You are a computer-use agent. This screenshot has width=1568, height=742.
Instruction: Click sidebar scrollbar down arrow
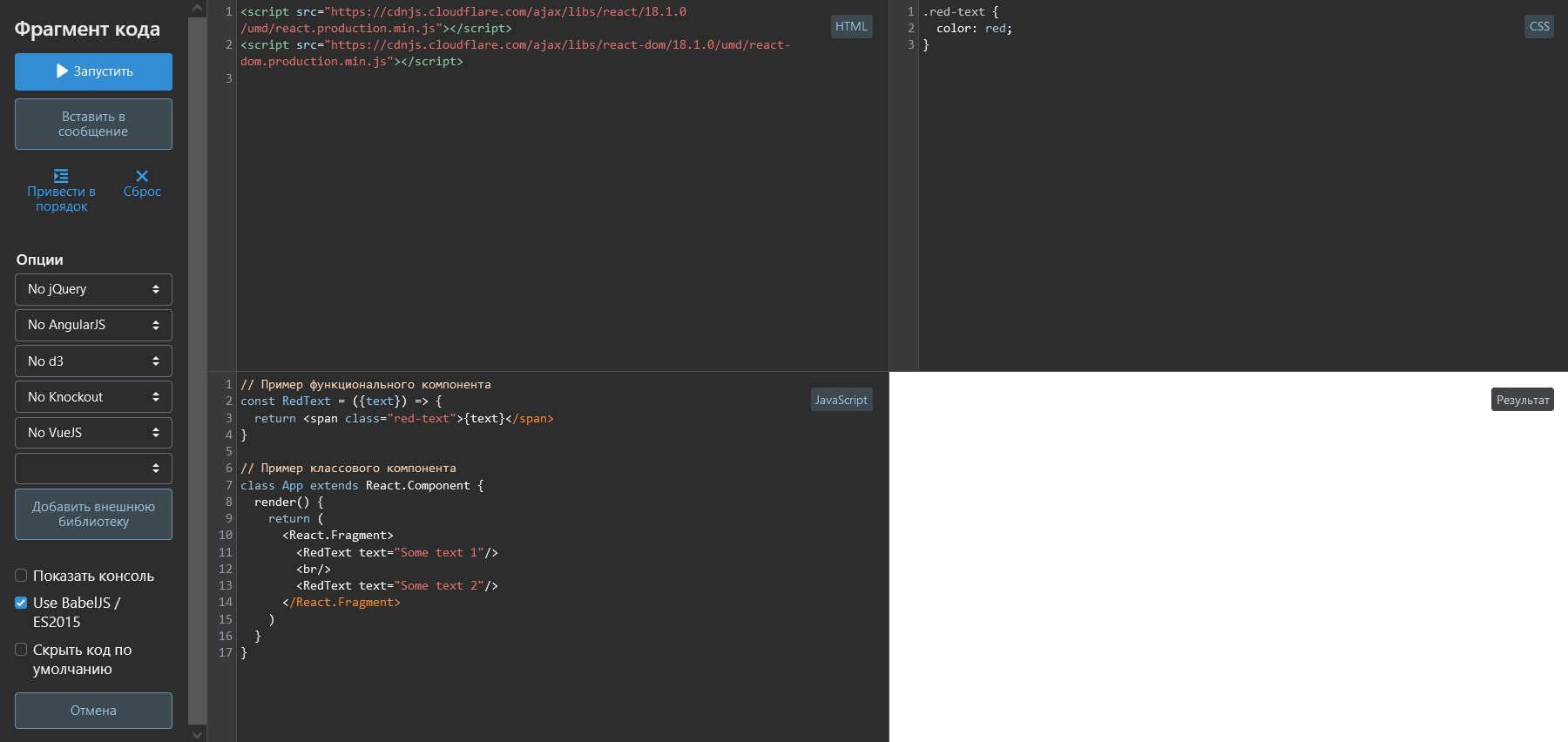[198, 734]
